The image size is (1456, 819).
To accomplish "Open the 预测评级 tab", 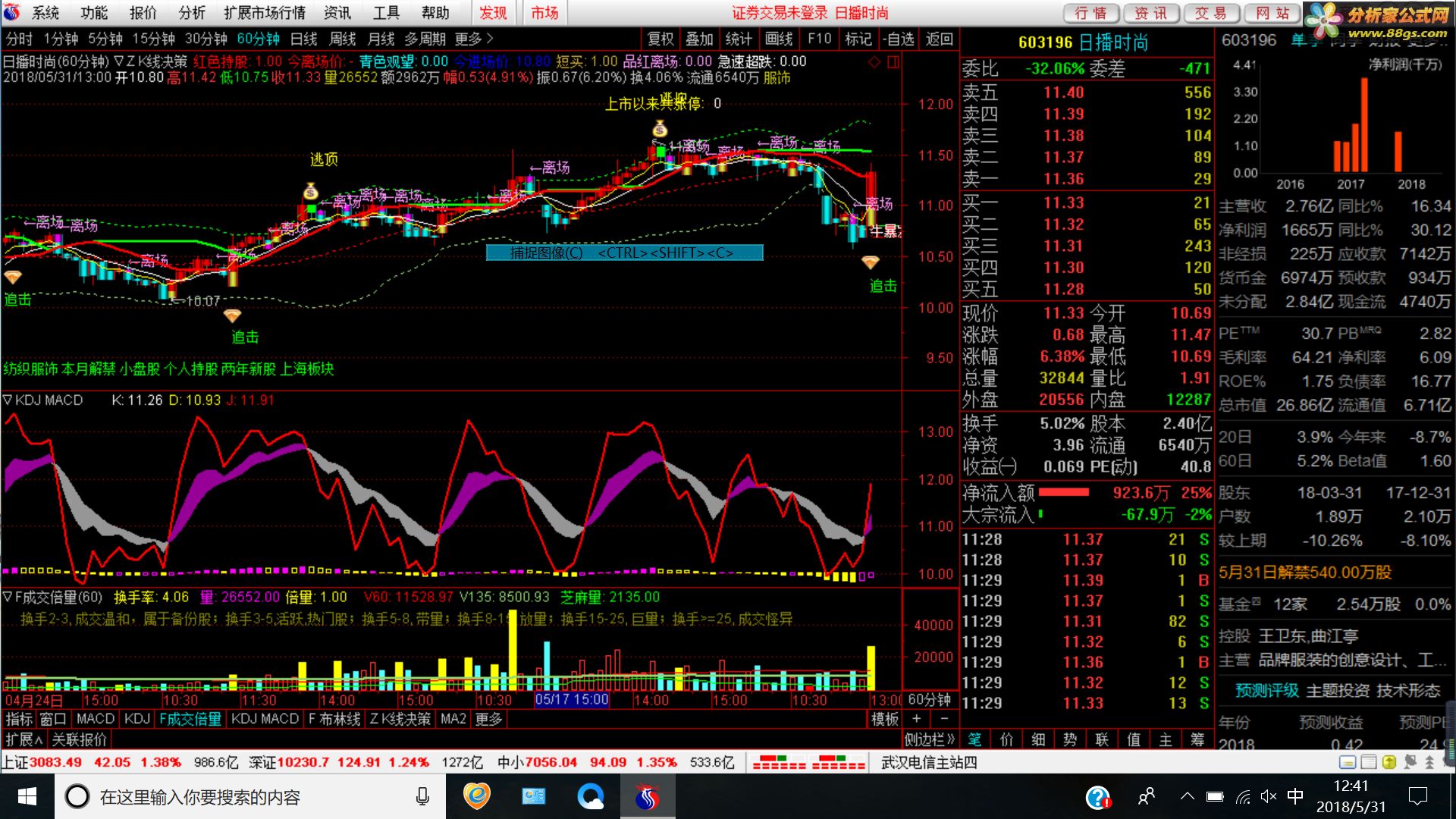I will 1266,690.
